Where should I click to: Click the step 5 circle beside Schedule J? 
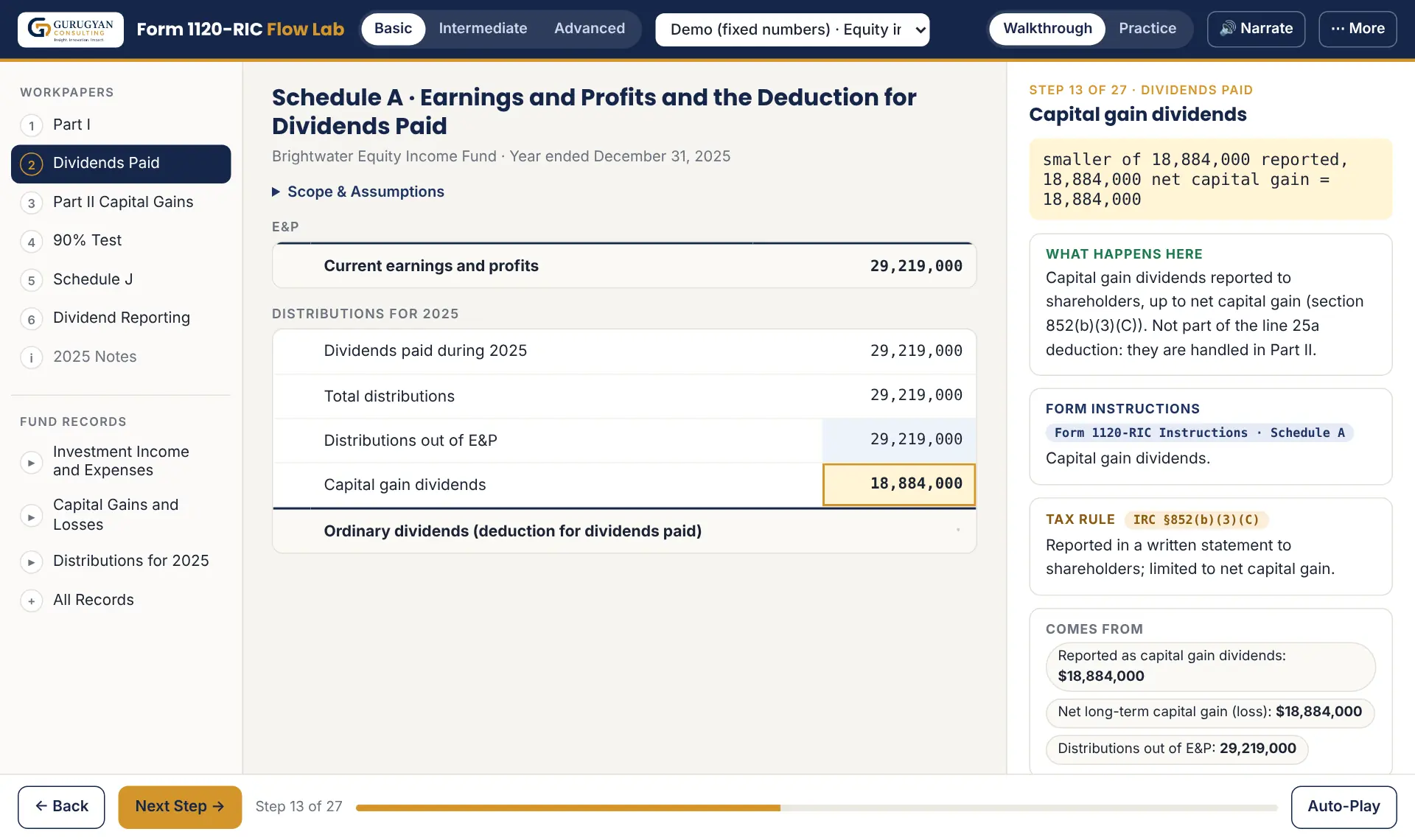(x=31, y=280)
